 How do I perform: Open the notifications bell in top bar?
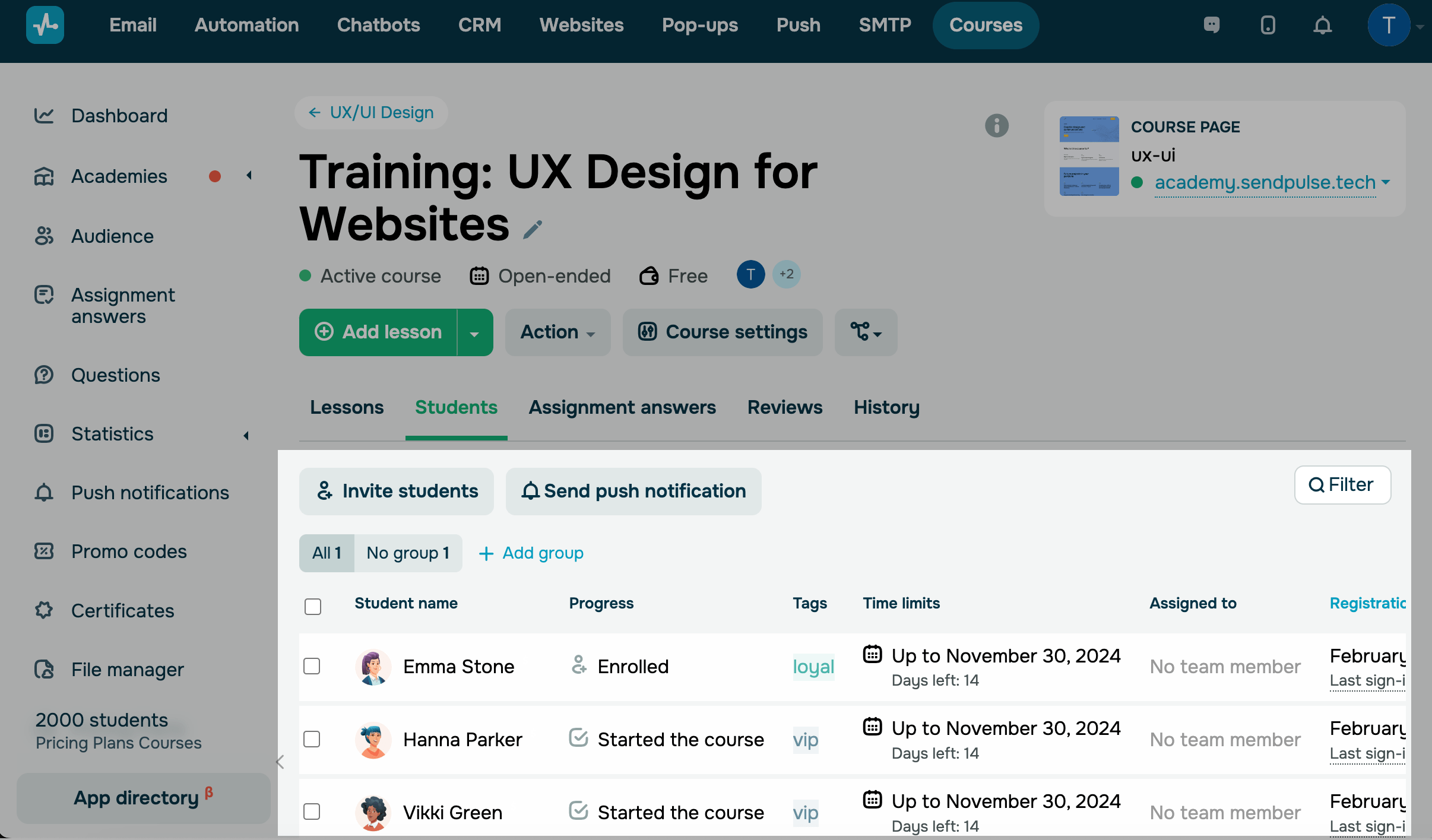(x=1322, y=25)
